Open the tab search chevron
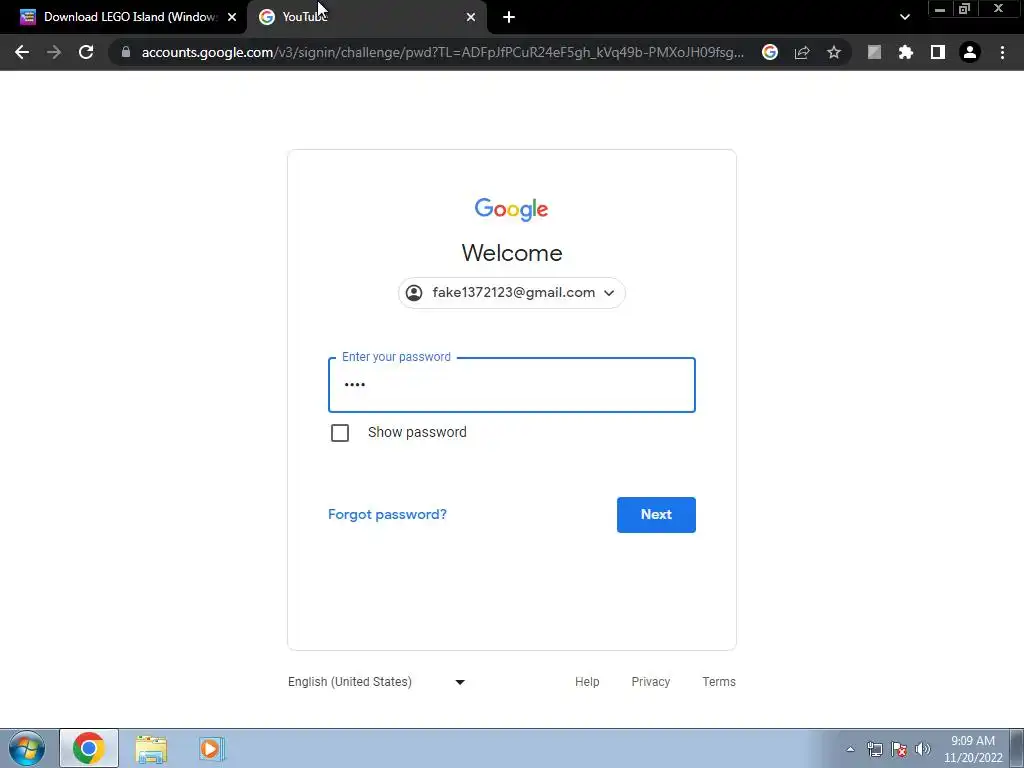This screenshot has height=768, width=1024. [x=904, y=17]
